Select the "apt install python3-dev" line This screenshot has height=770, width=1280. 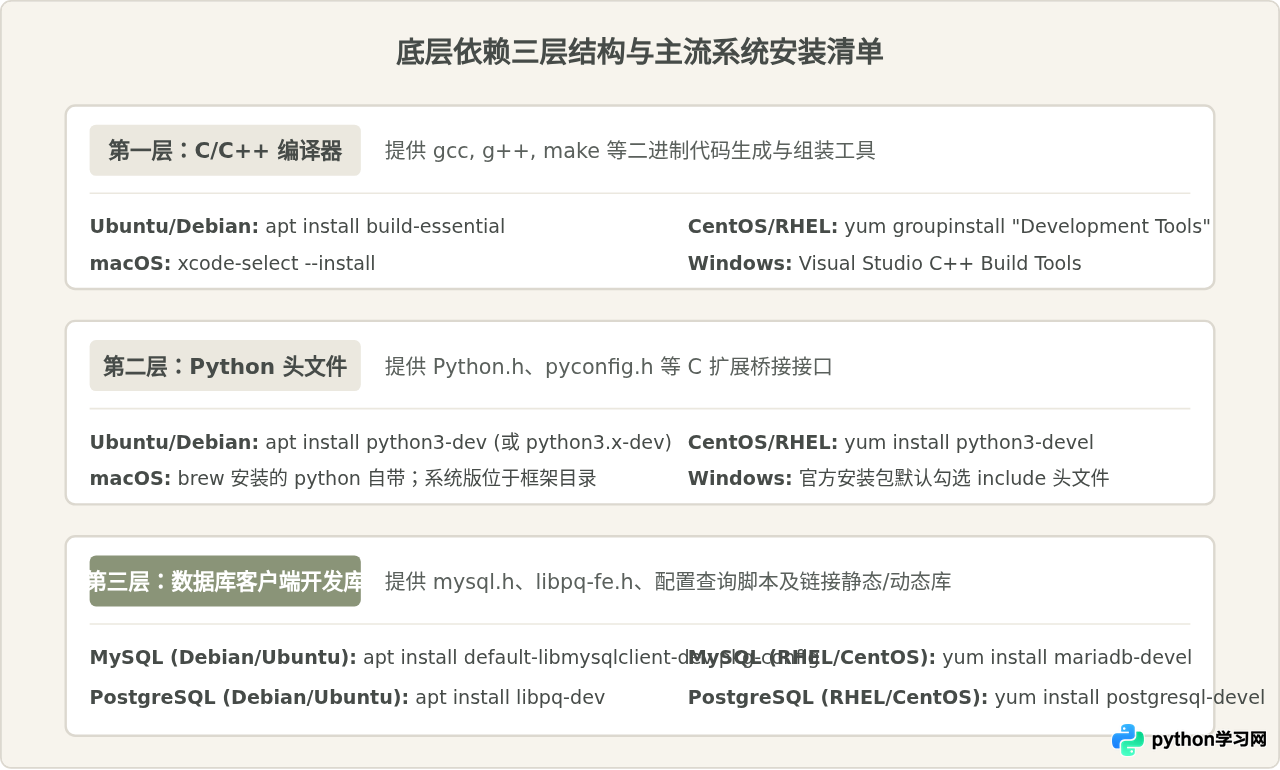[380, 442]
